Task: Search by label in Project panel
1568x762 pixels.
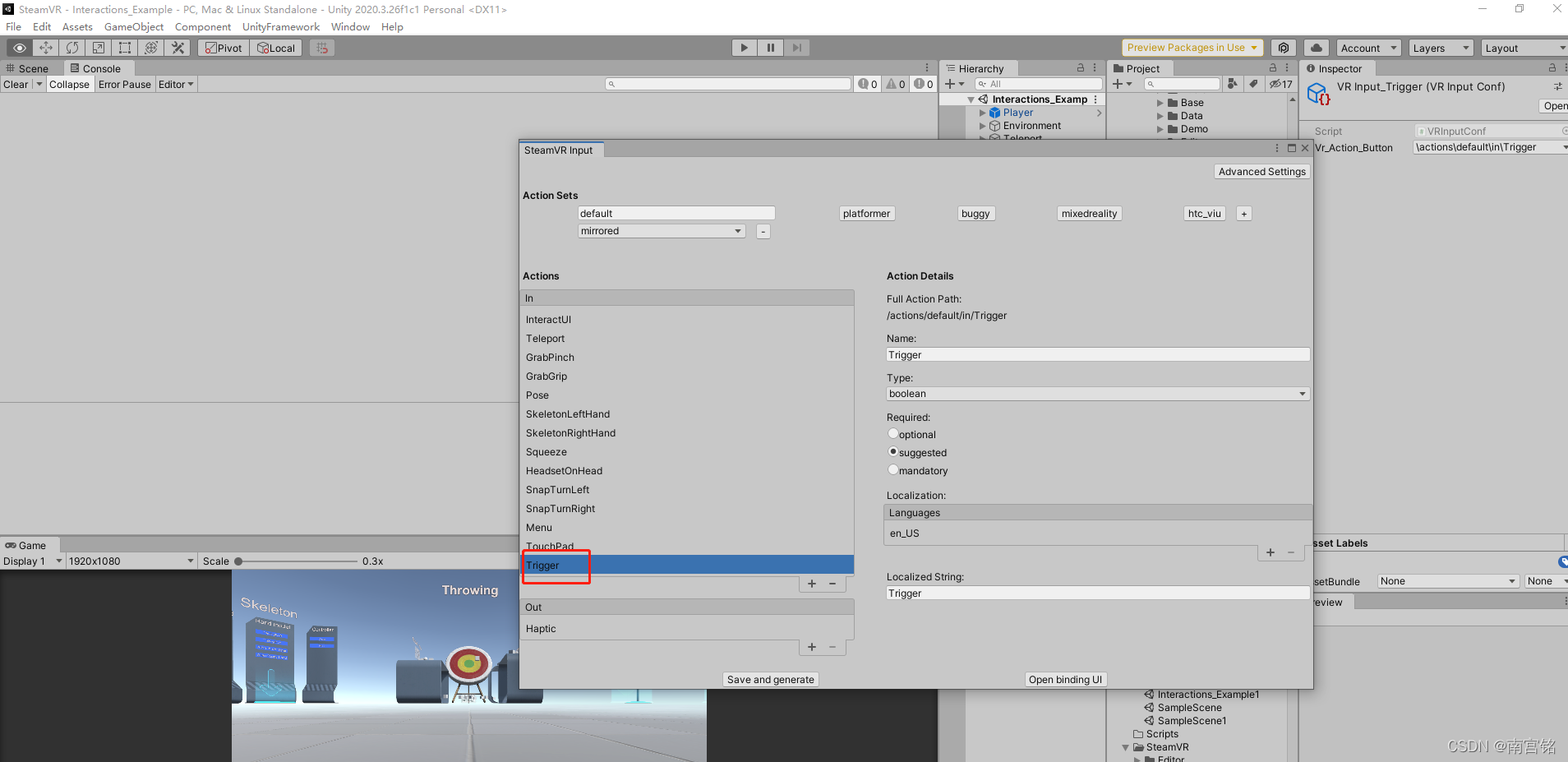Action: (1252, 84)
